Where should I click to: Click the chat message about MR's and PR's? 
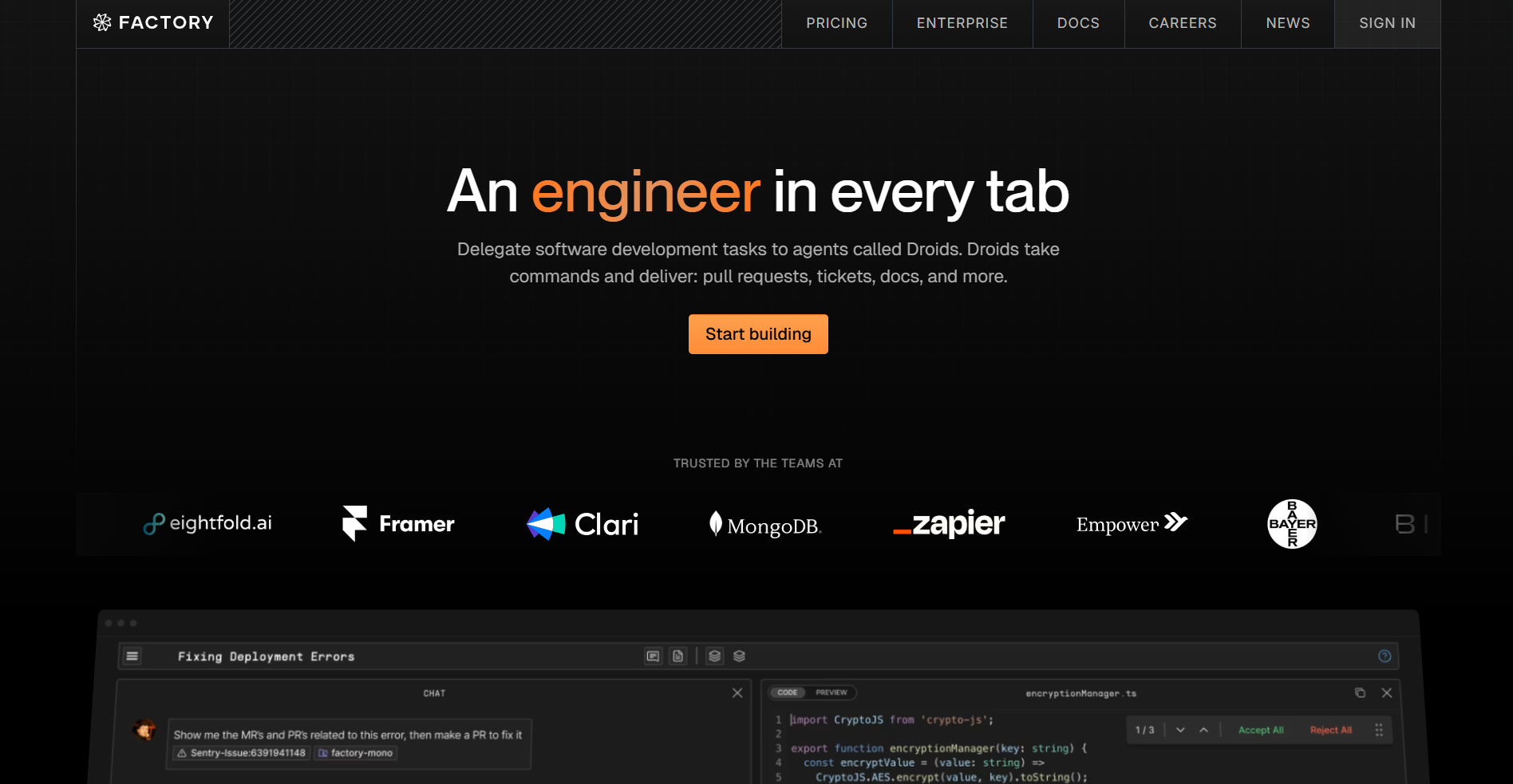tap(348, 735)
